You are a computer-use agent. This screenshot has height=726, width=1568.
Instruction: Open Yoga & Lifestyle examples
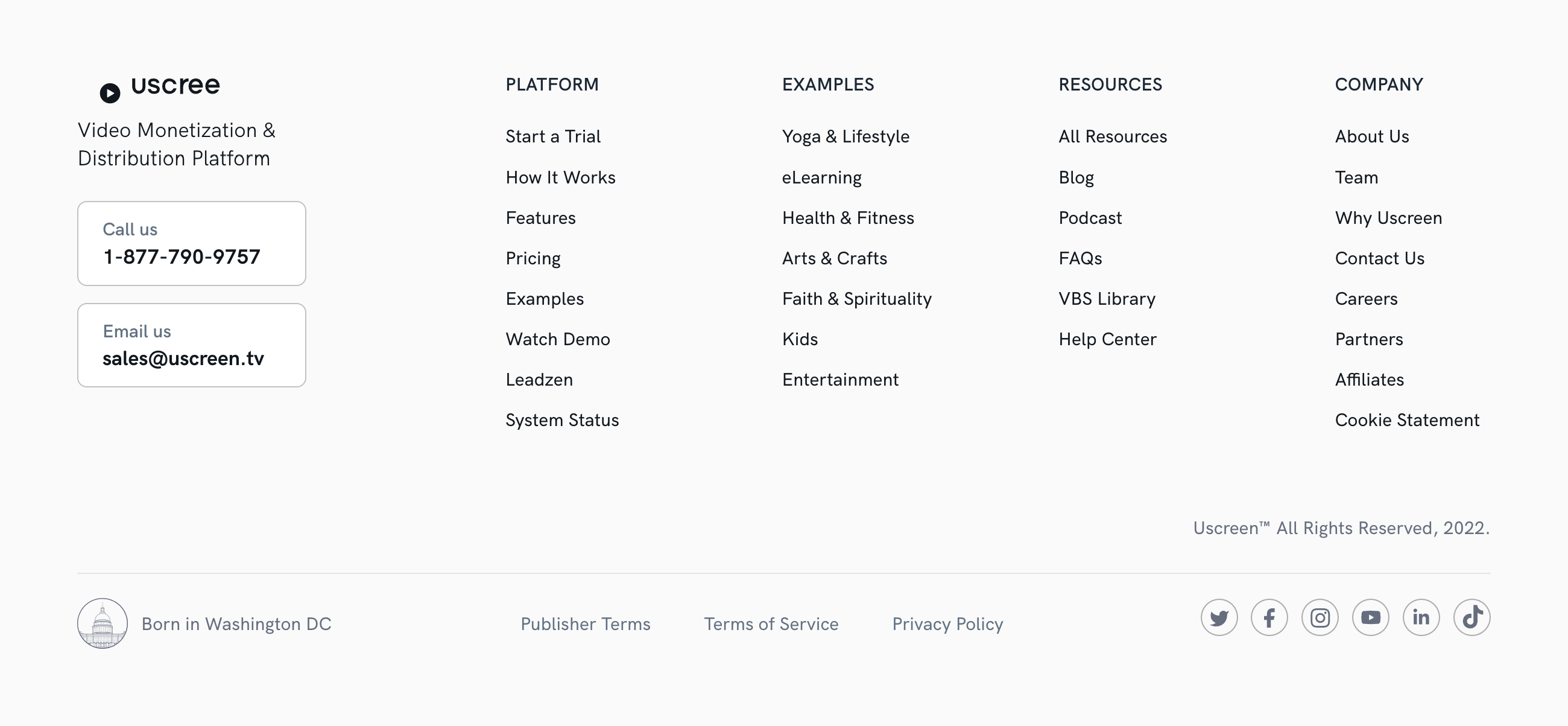pos(846,136)
